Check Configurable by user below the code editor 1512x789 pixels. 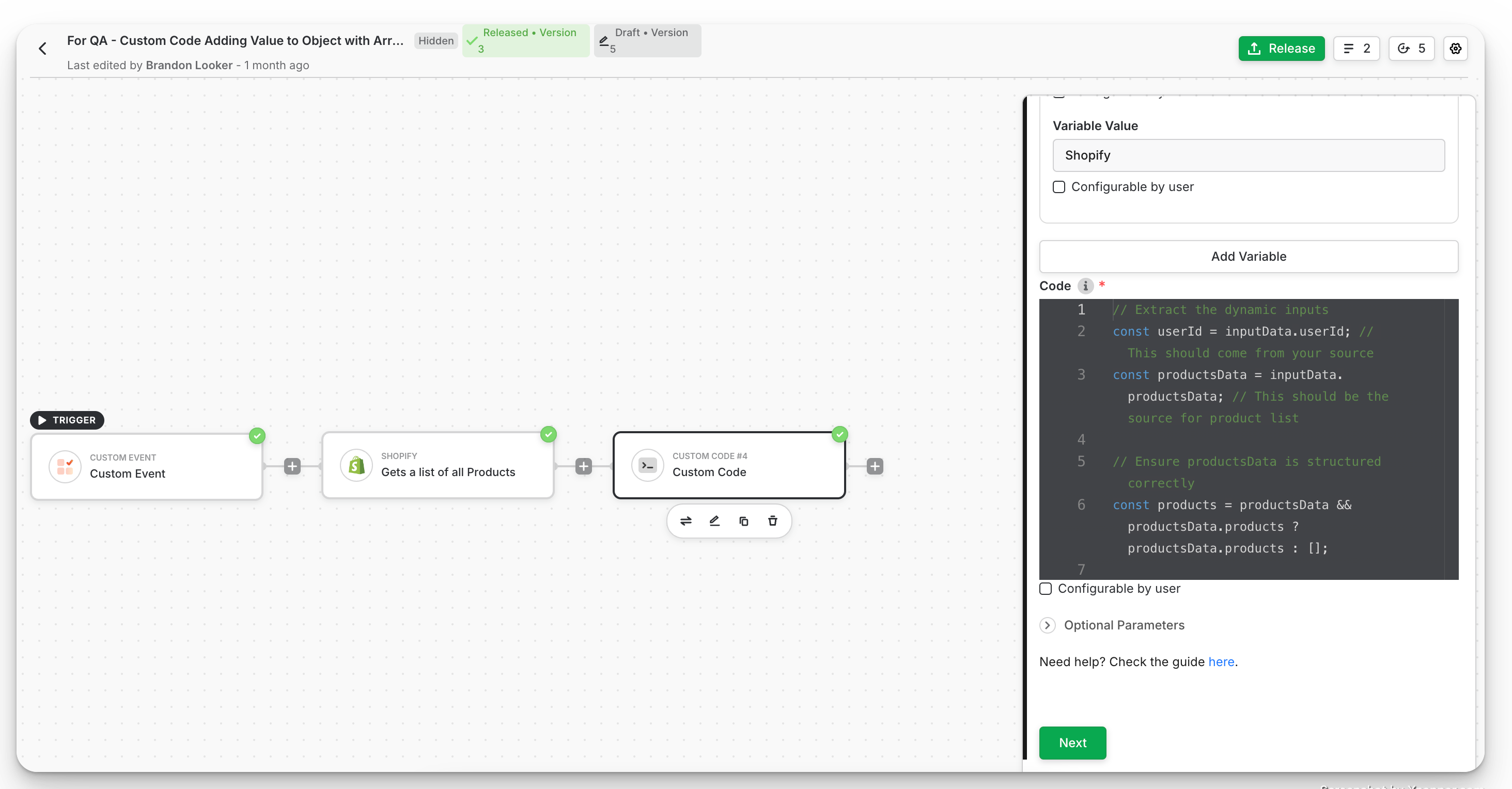[1046, 588]
